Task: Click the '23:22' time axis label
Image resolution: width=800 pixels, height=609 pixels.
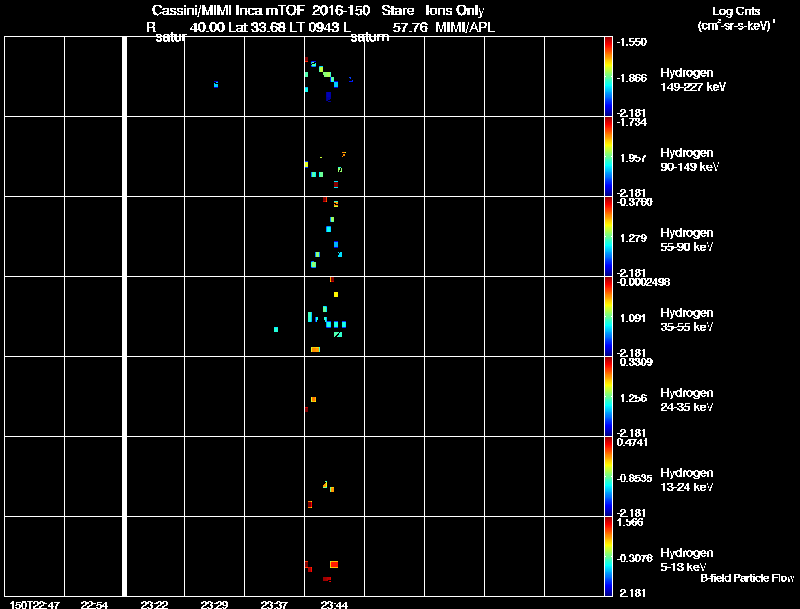Action: coord(154,605)
